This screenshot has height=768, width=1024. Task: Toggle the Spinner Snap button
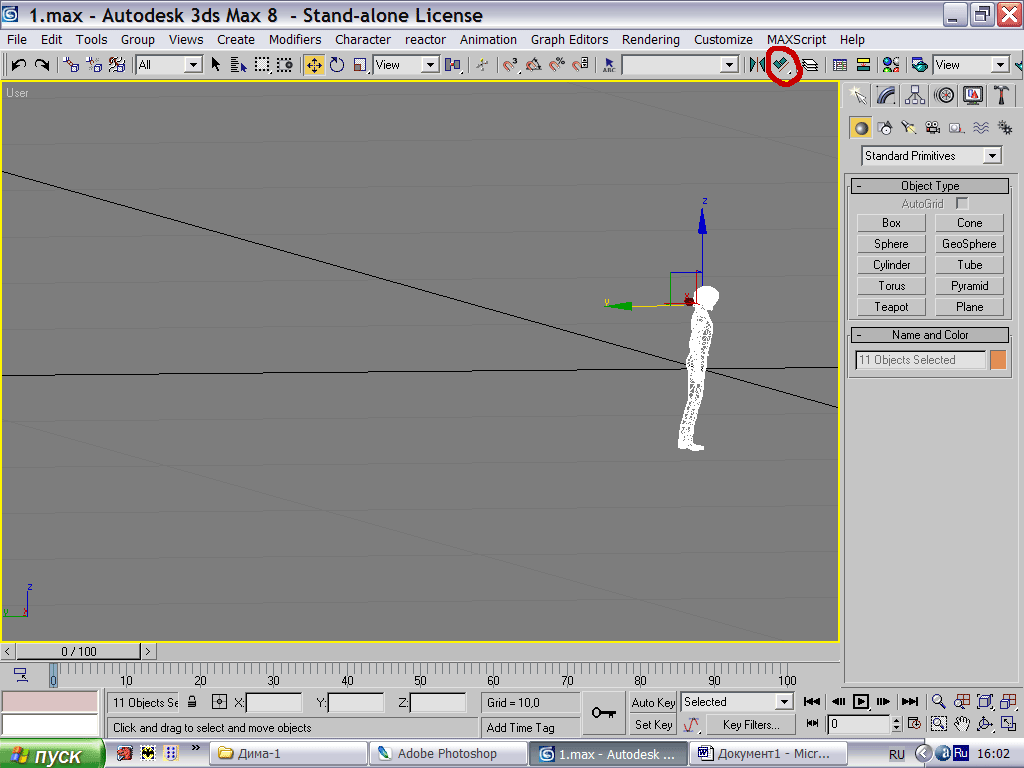581,65
